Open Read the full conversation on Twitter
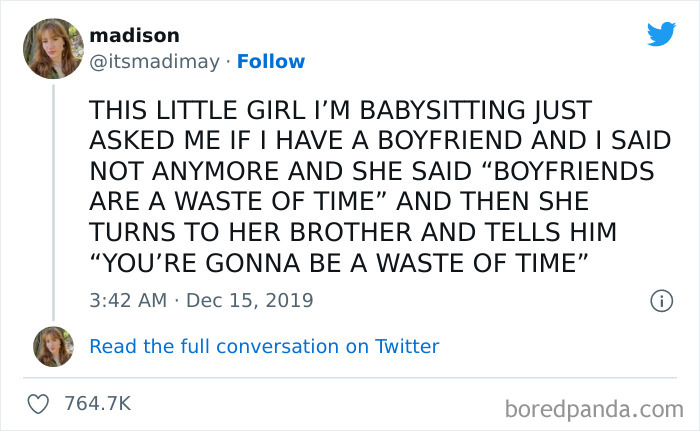700x431 pixels. [x=264, y=347]
